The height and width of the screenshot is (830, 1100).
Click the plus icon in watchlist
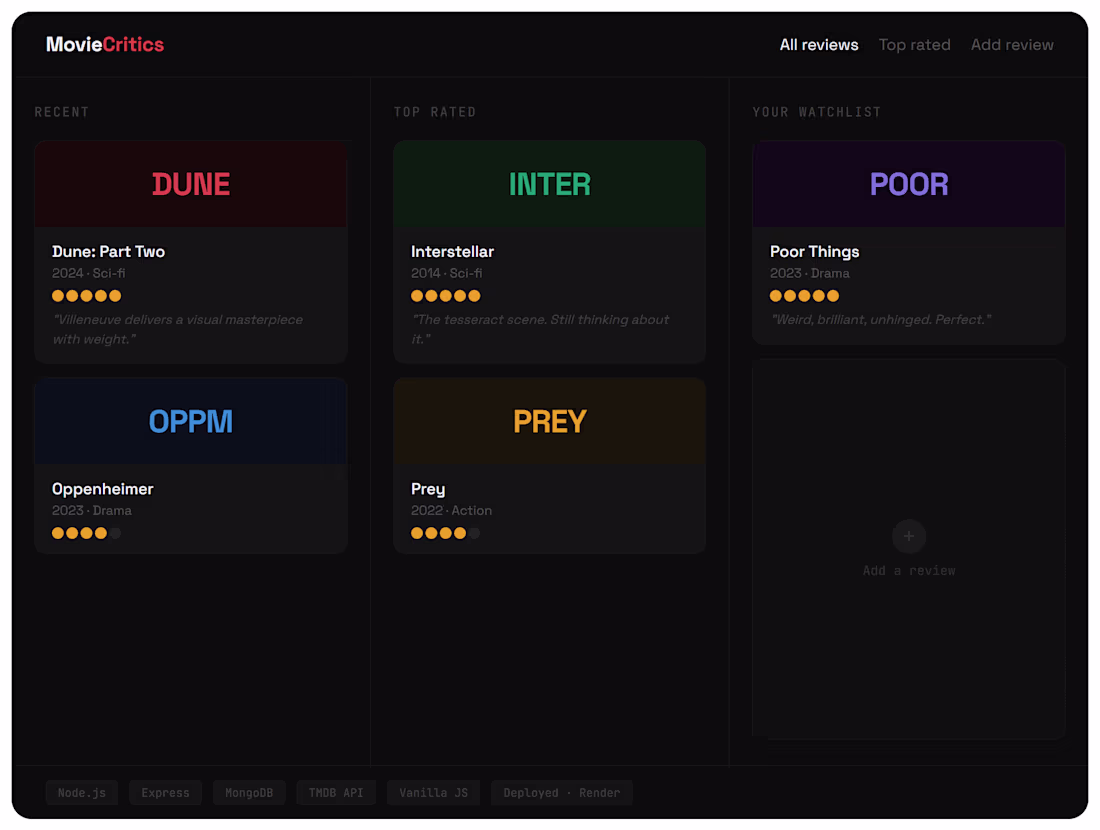pos(908,536)
